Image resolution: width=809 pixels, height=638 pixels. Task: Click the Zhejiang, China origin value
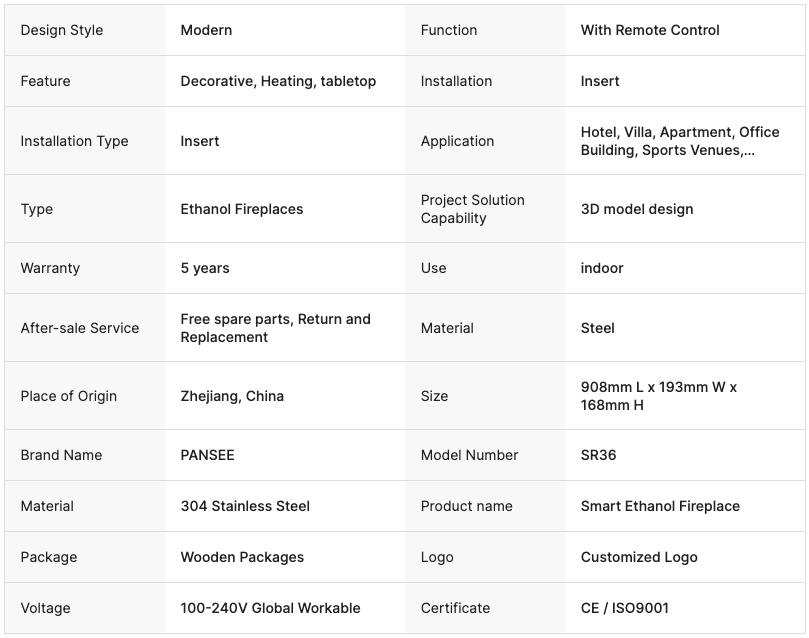pyautogui.click(x=232, y=396)
